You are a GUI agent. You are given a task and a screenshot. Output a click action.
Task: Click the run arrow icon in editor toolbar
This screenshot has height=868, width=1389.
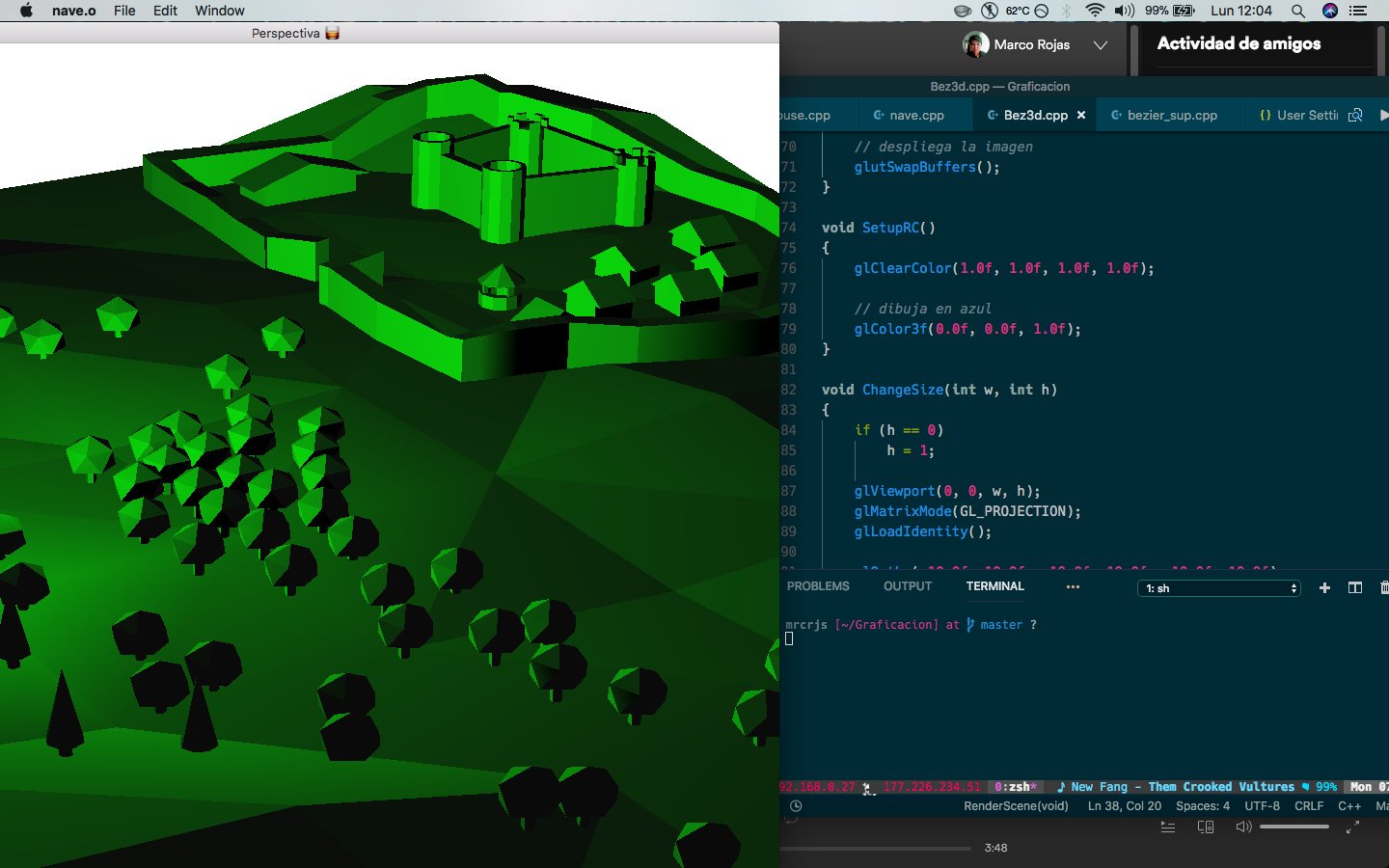tap(1384, 115)
